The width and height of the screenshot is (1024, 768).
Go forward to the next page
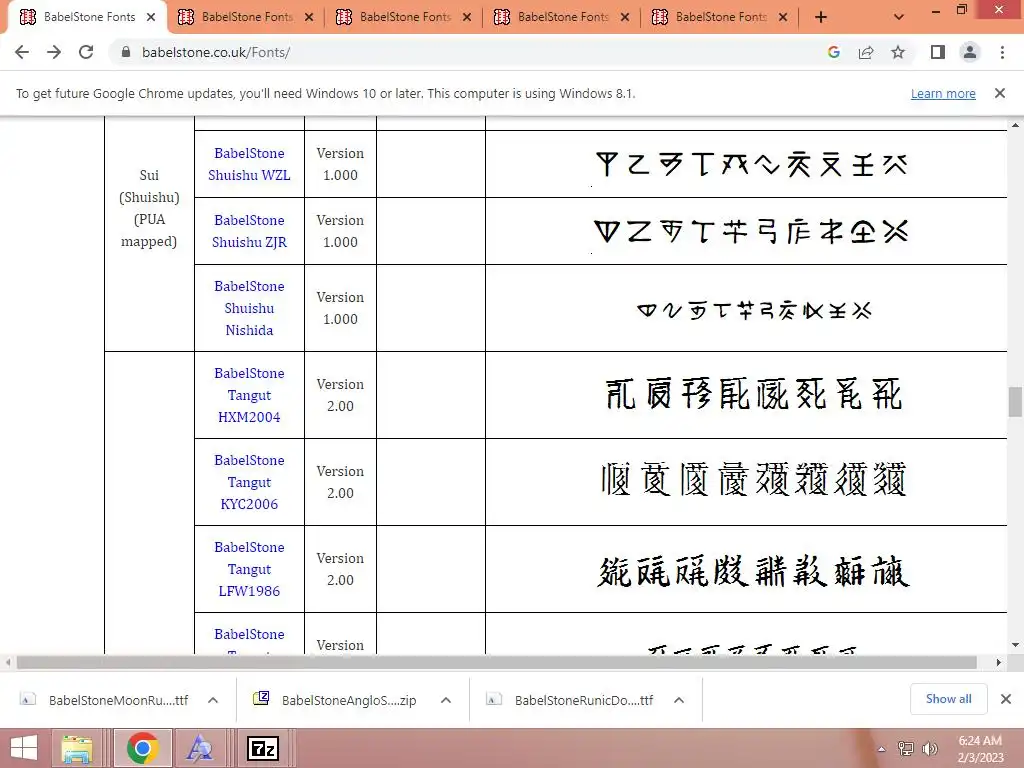54,52
